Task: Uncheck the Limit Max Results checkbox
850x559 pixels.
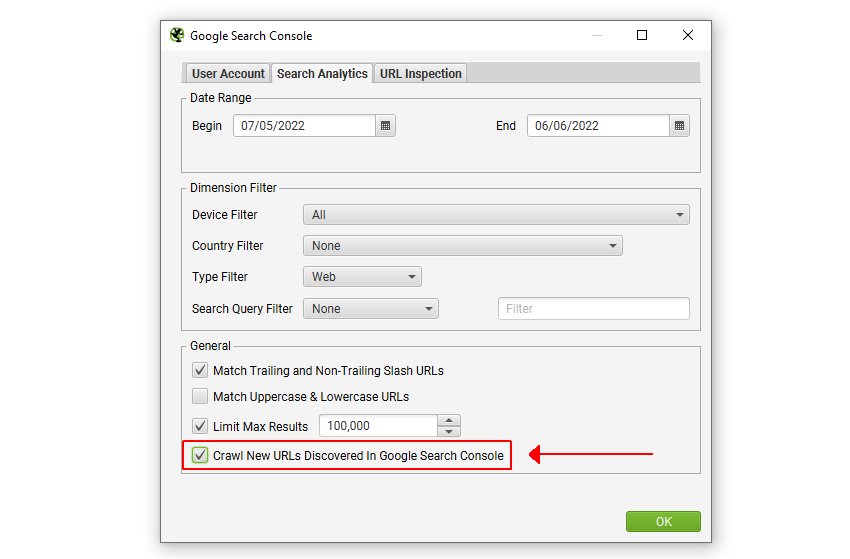Action: click(x=199, y=426)
